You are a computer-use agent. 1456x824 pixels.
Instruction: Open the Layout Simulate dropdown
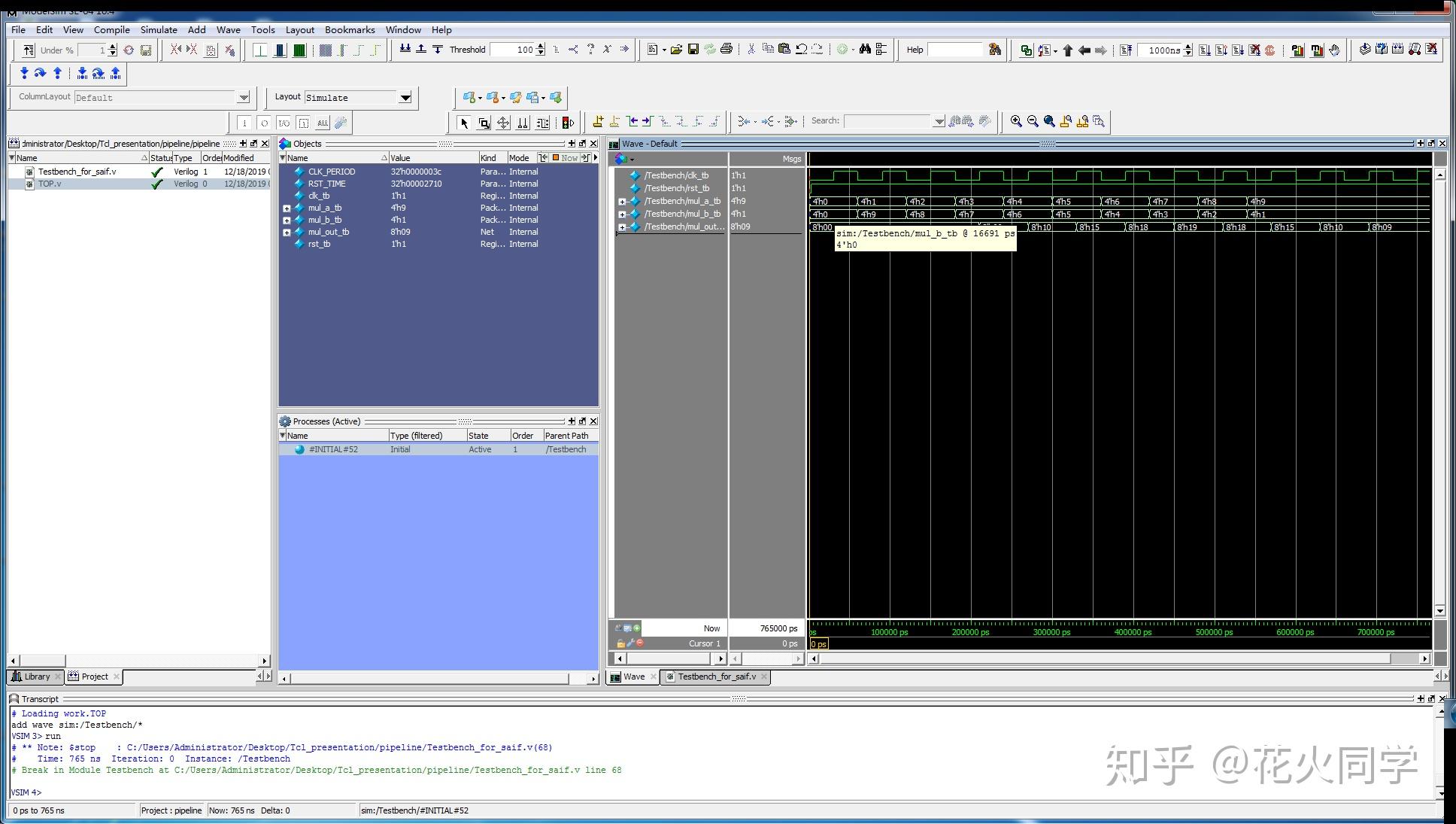[405, 97]
